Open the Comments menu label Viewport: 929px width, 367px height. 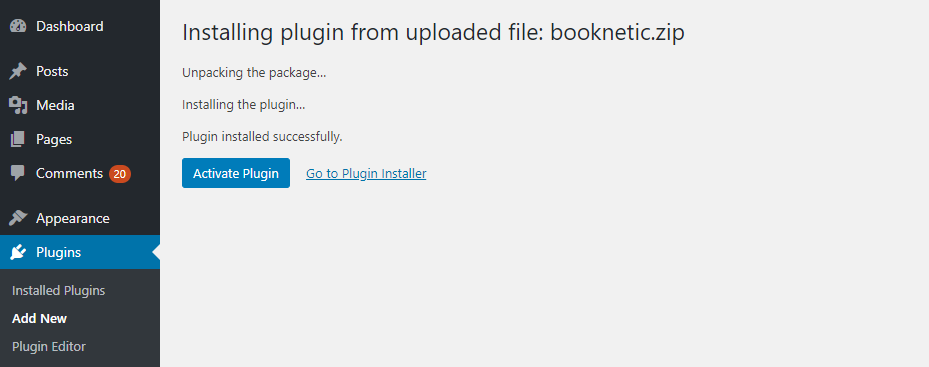pyautogui.click(x=69, y=173)
